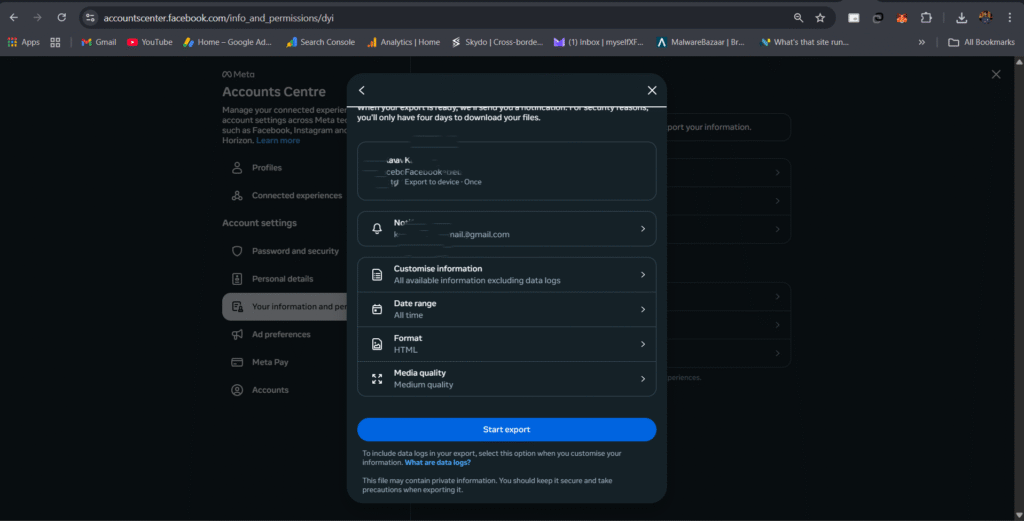Open site information icon in address bar
1024x521 pixels.
tap(90, 18)
